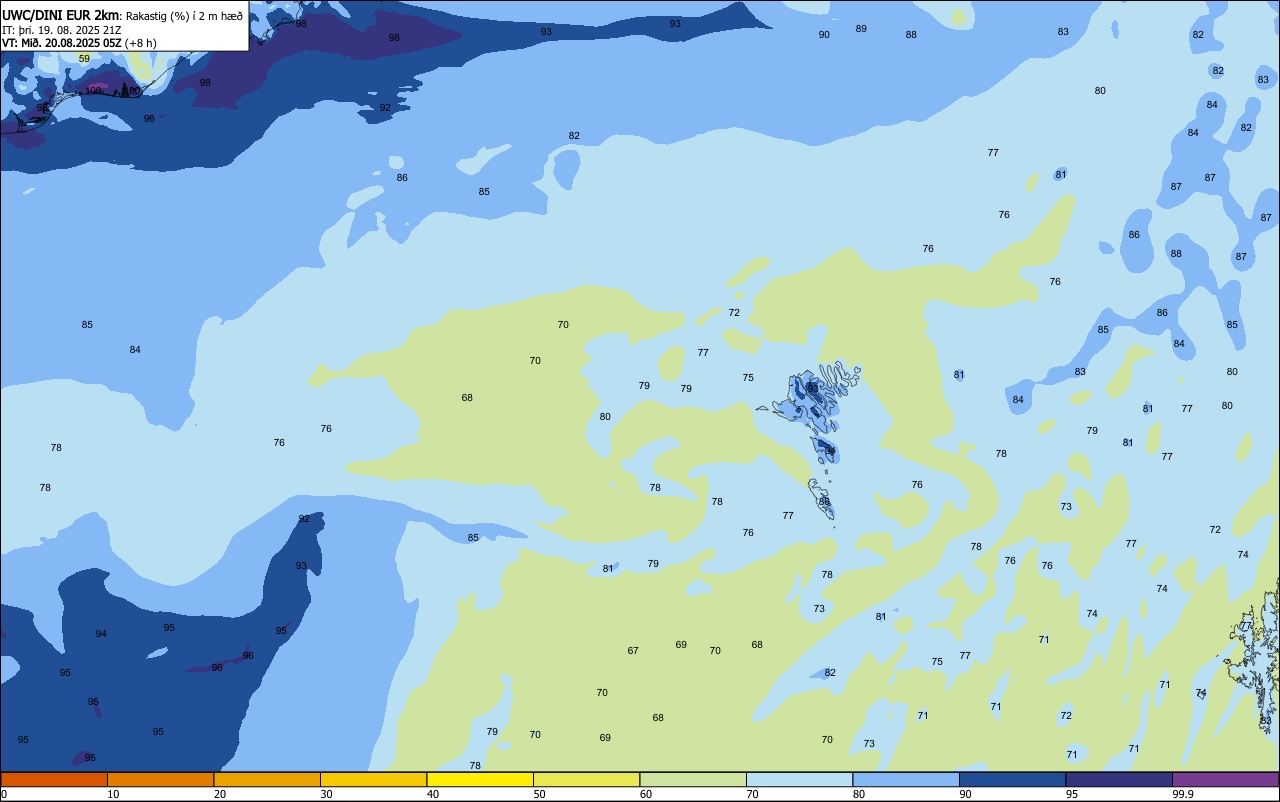The height and width of the screenshot is (802, 1280).
Task: Click the 'Rakastig (%) í 2 m hæð' label
Action: pyautogui.click(x=184, y=16)
